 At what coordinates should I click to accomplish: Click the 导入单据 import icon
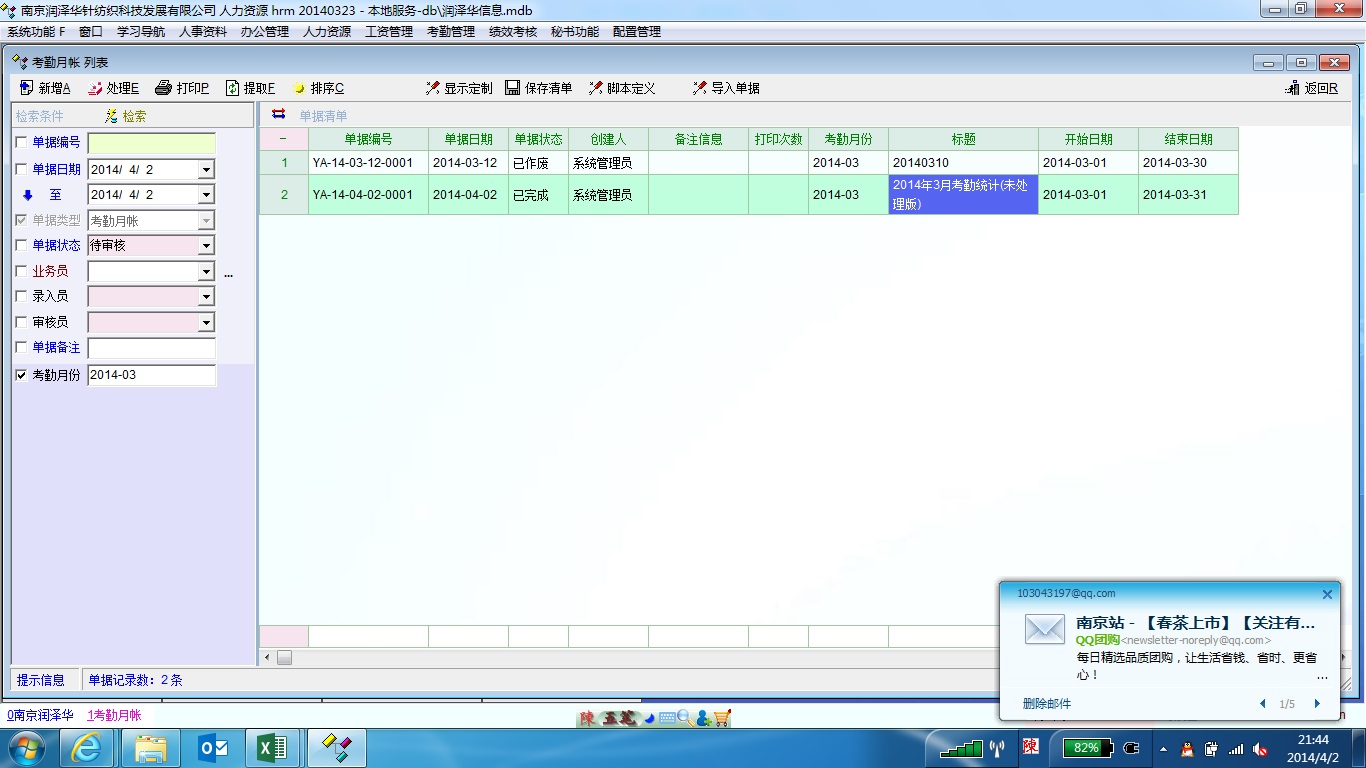coord(699,88)
